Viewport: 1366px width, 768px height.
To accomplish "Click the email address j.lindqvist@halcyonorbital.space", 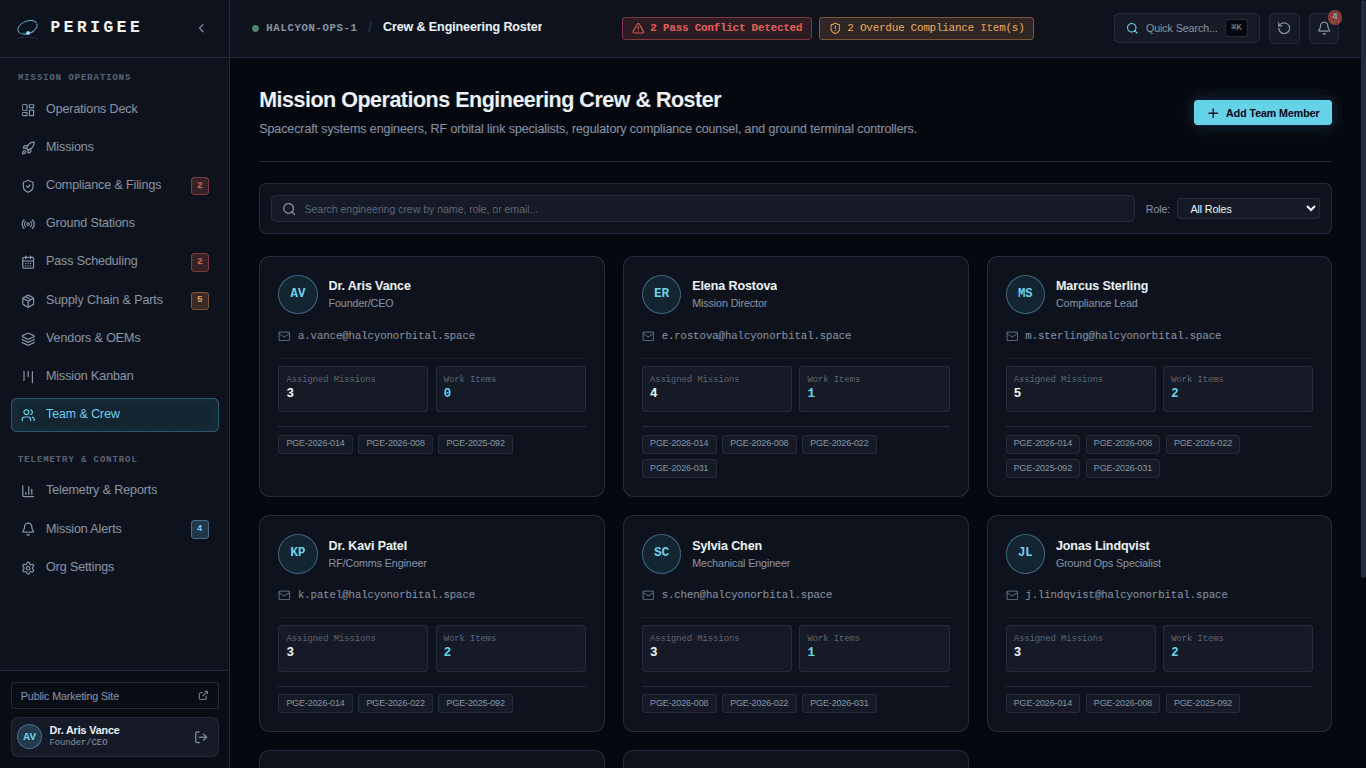I will [1127, 595].
